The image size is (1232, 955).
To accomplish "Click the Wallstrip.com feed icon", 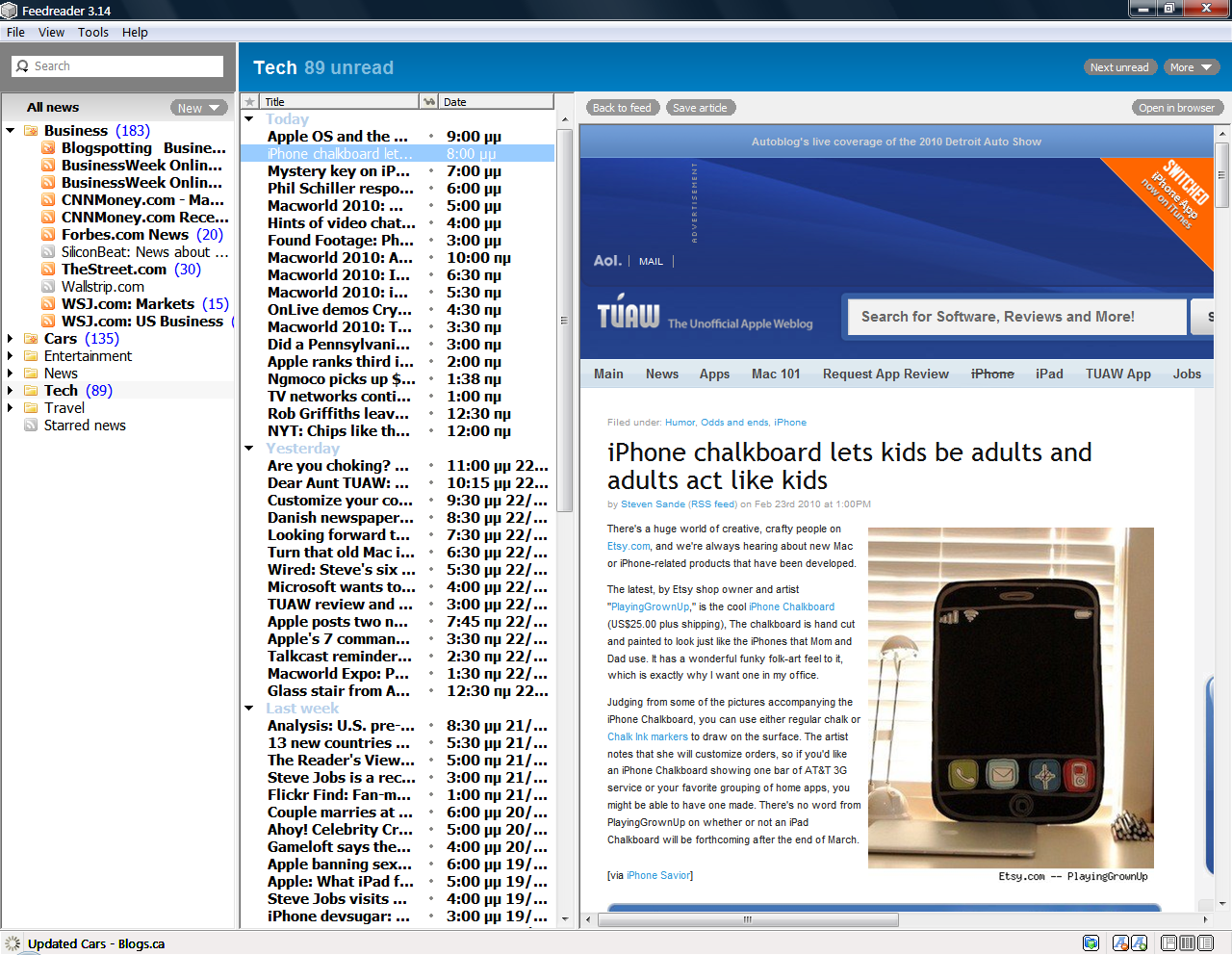I will (48, 287).
